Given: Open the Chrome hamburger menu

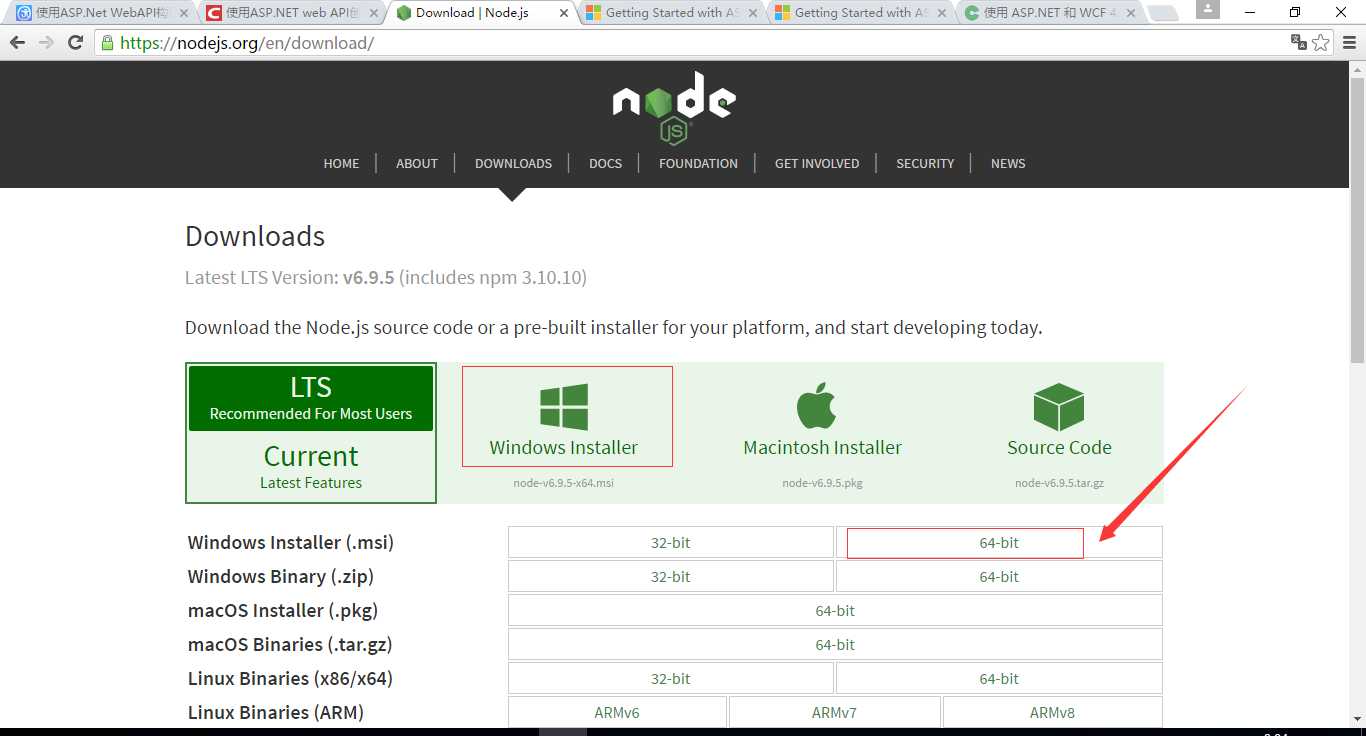Looking at the screenshot, I should click(x=1349, y=43).
